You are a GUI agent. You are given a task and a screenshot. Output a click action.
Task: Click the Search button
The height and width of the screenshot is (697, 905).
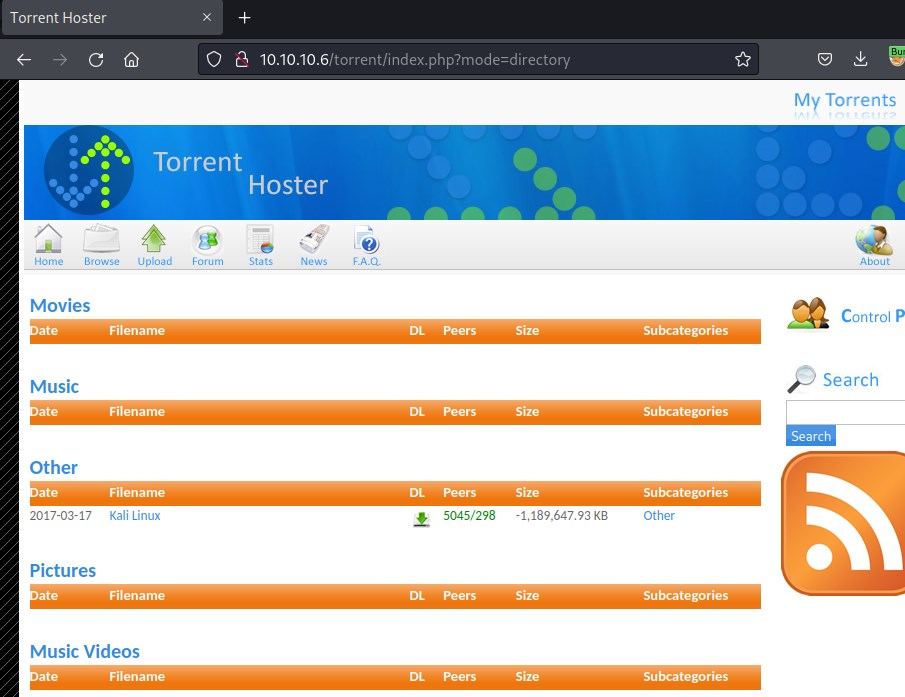(x=810, y=436)
